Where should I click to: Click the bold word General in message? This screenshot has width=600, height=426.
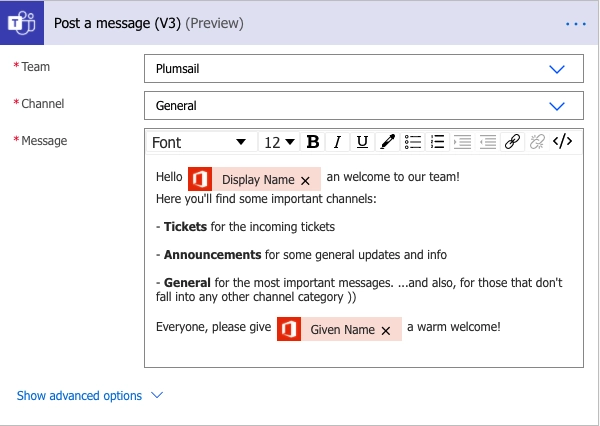[187, 282]
